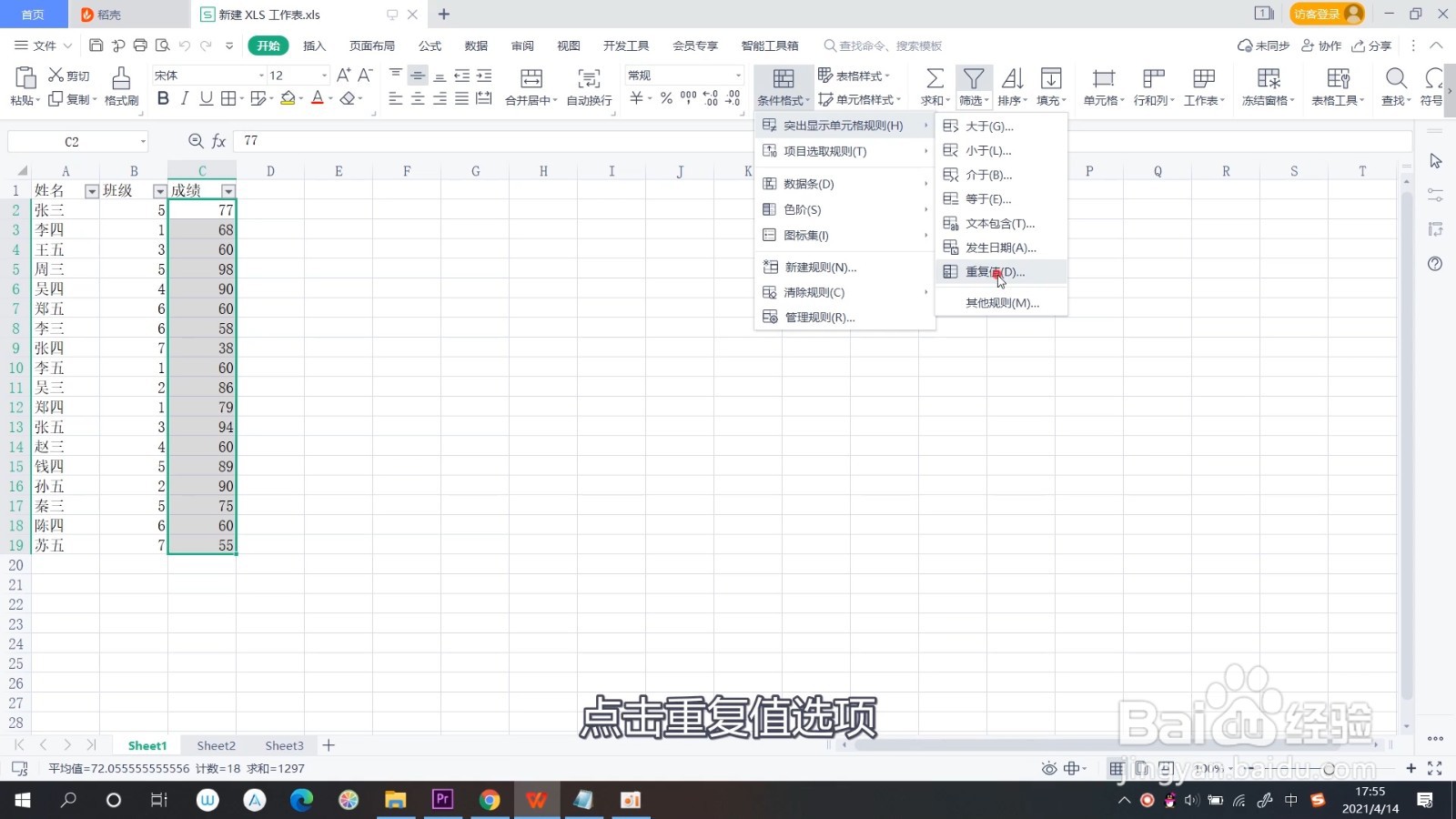This screenshot has width=1456, height=819.
Task: Apply the yellow fill color swatch
Action: [x=288, y=98]
